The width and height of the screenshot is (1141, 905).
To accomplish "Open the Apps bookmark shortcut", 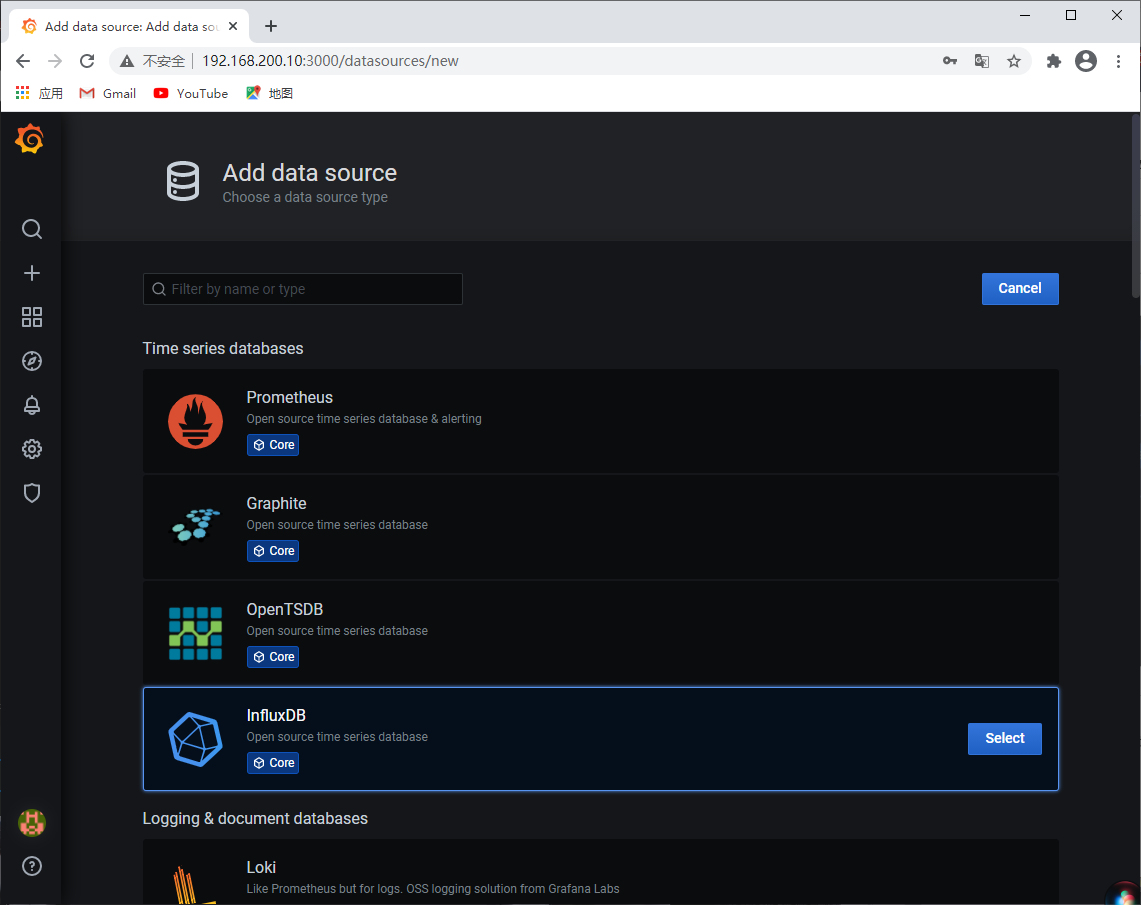I will (x=39, y=93).
